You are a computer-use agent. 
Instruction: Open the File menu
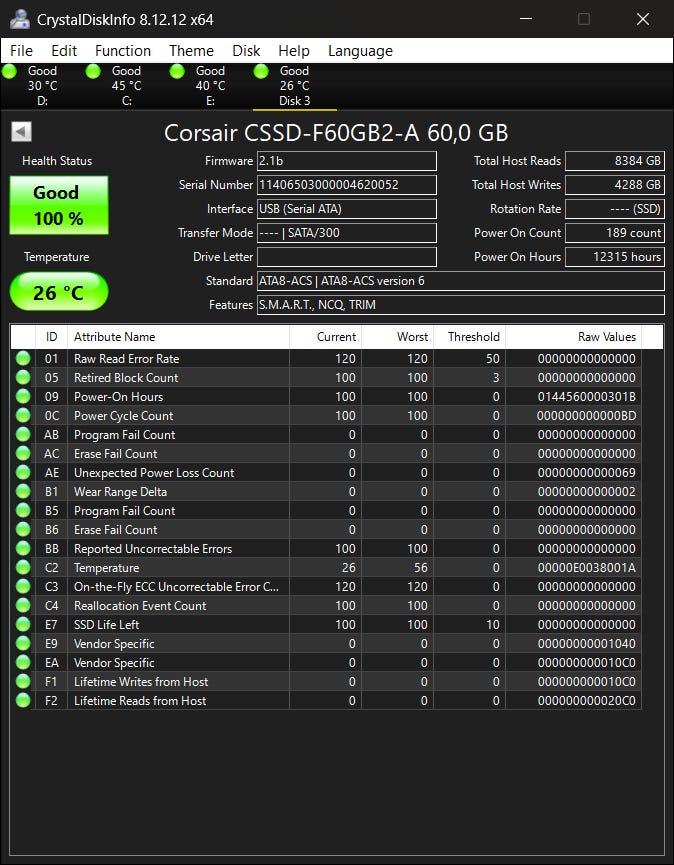pos(22,51)
